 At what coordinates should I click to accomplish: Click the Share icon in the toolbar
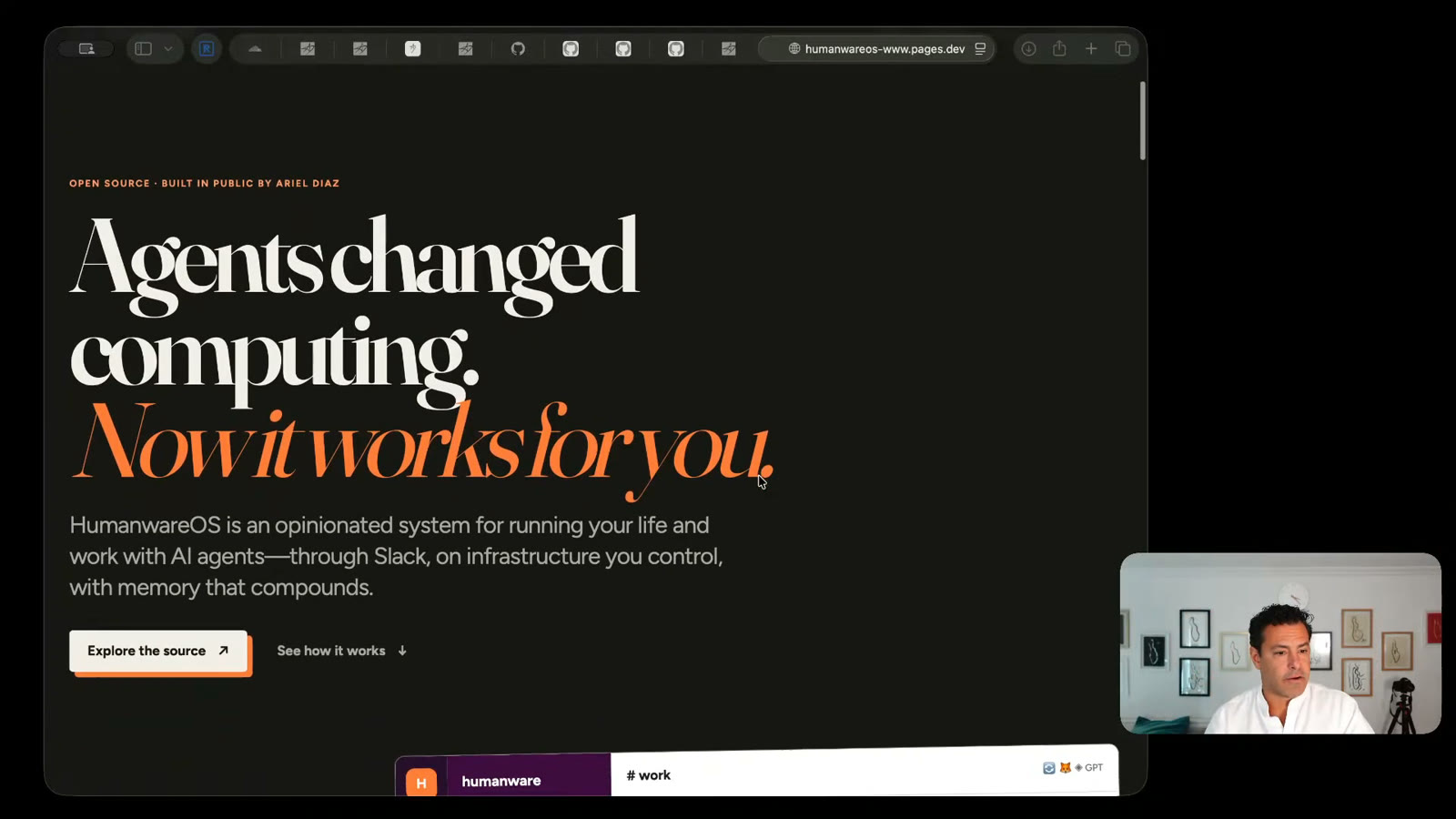coord(1059,49)
